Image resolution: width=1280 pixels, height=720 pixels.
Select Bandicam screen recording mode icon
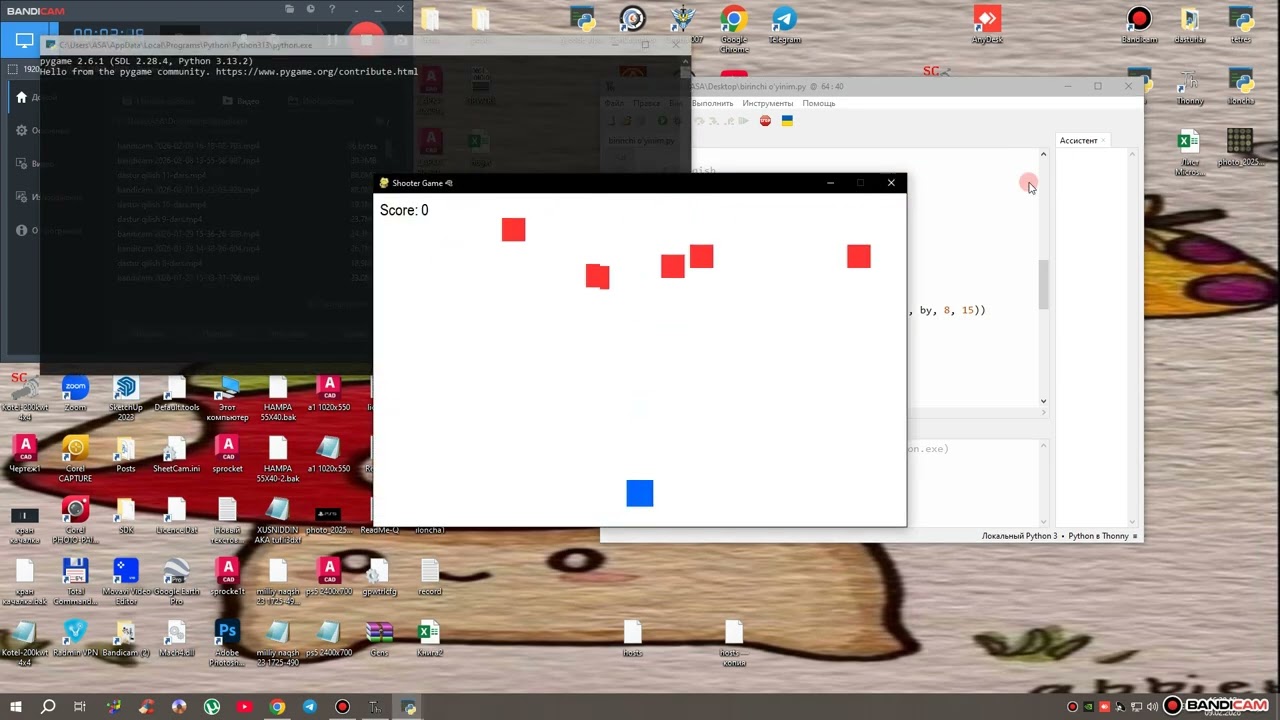coord(24,41)
